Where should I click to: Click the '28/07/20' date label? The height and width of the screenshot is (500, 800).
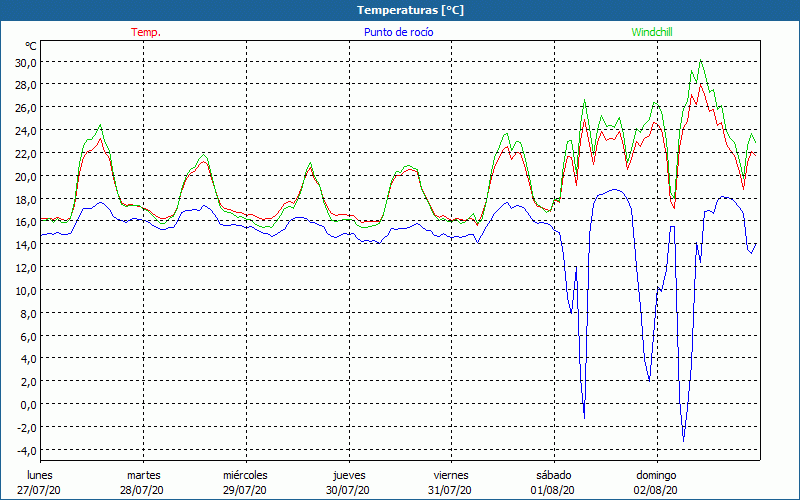pos(142,490)
